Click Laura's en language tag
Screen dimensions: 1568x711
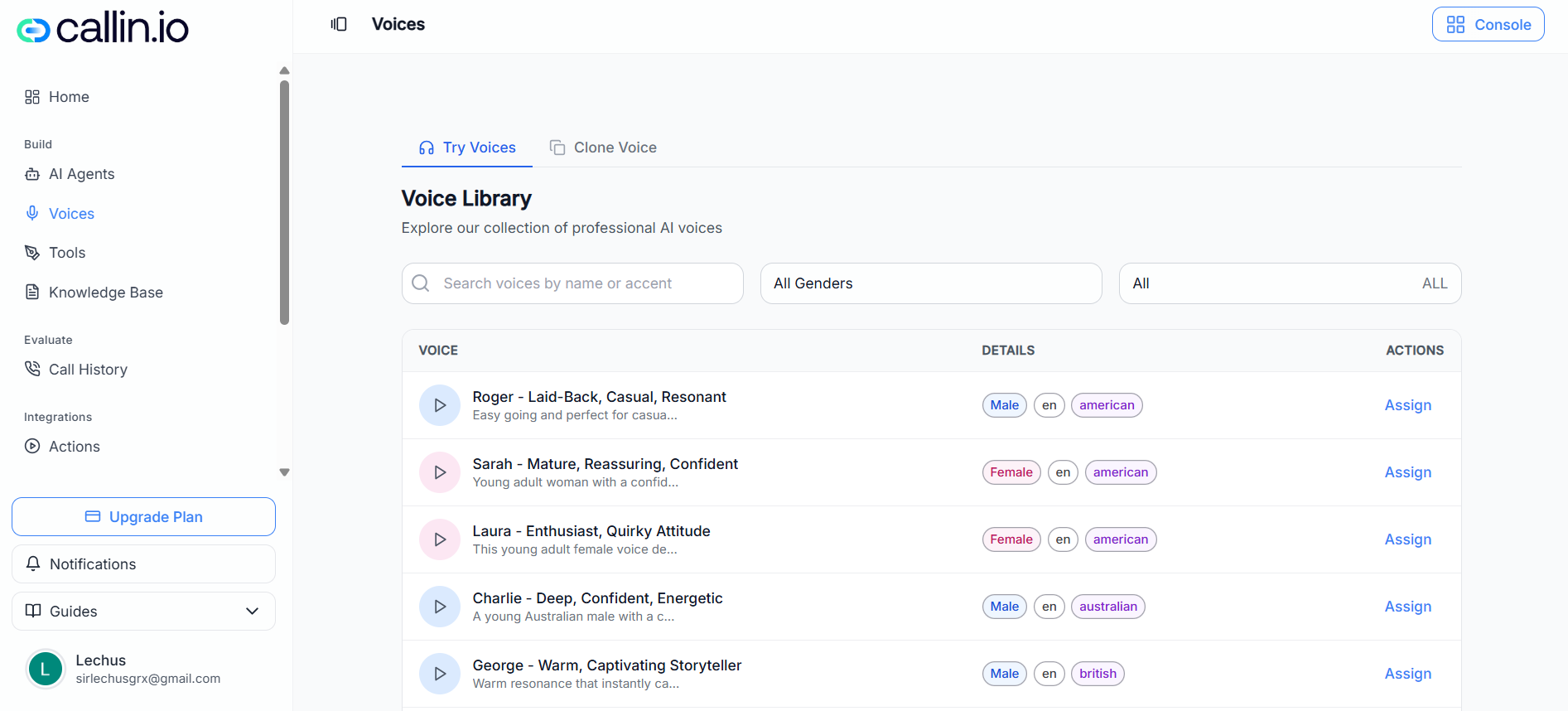pos(1063,539)
